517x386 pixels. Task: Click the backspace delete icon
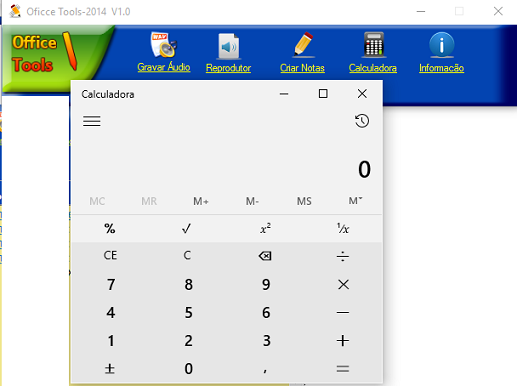click(265, 256)
